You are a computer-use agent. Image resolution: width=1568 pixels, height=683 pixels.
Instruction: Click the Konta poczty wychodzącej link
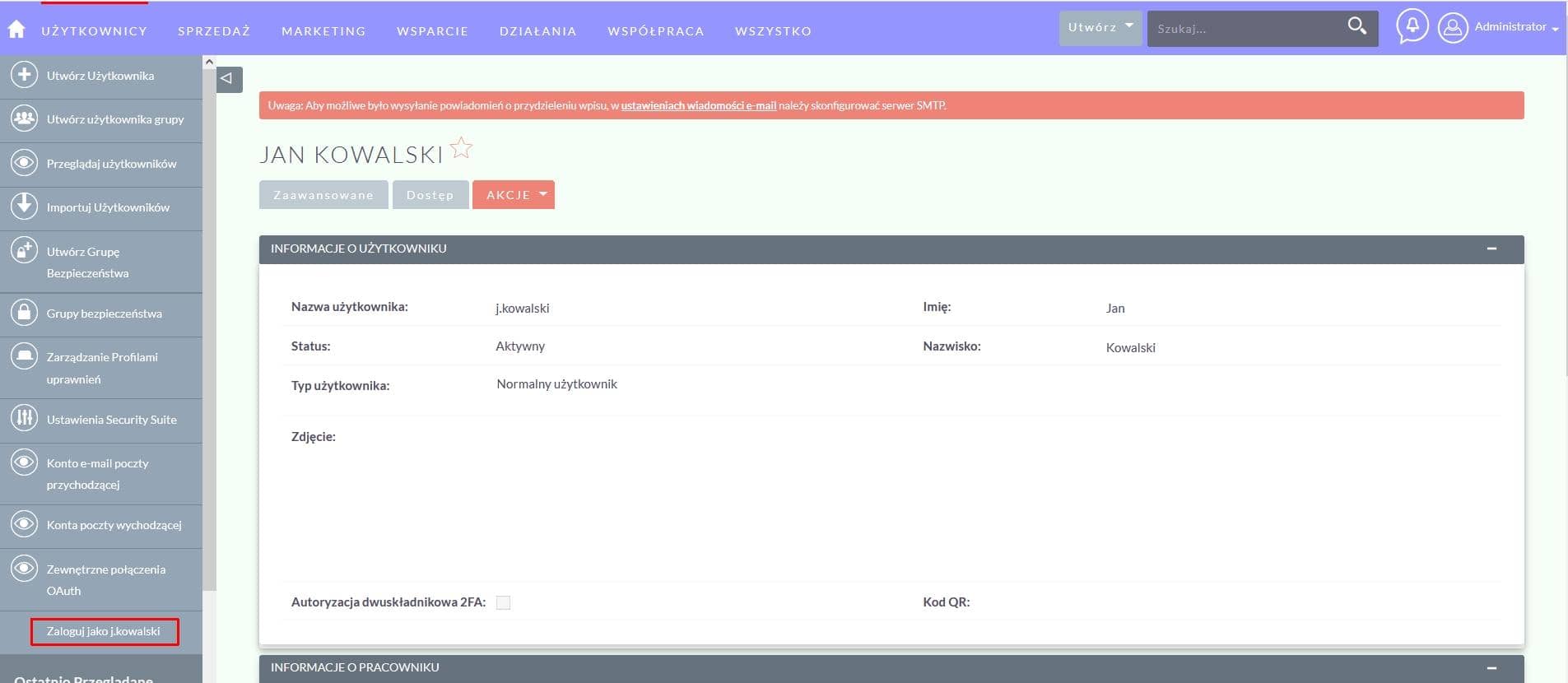[114, 525]
